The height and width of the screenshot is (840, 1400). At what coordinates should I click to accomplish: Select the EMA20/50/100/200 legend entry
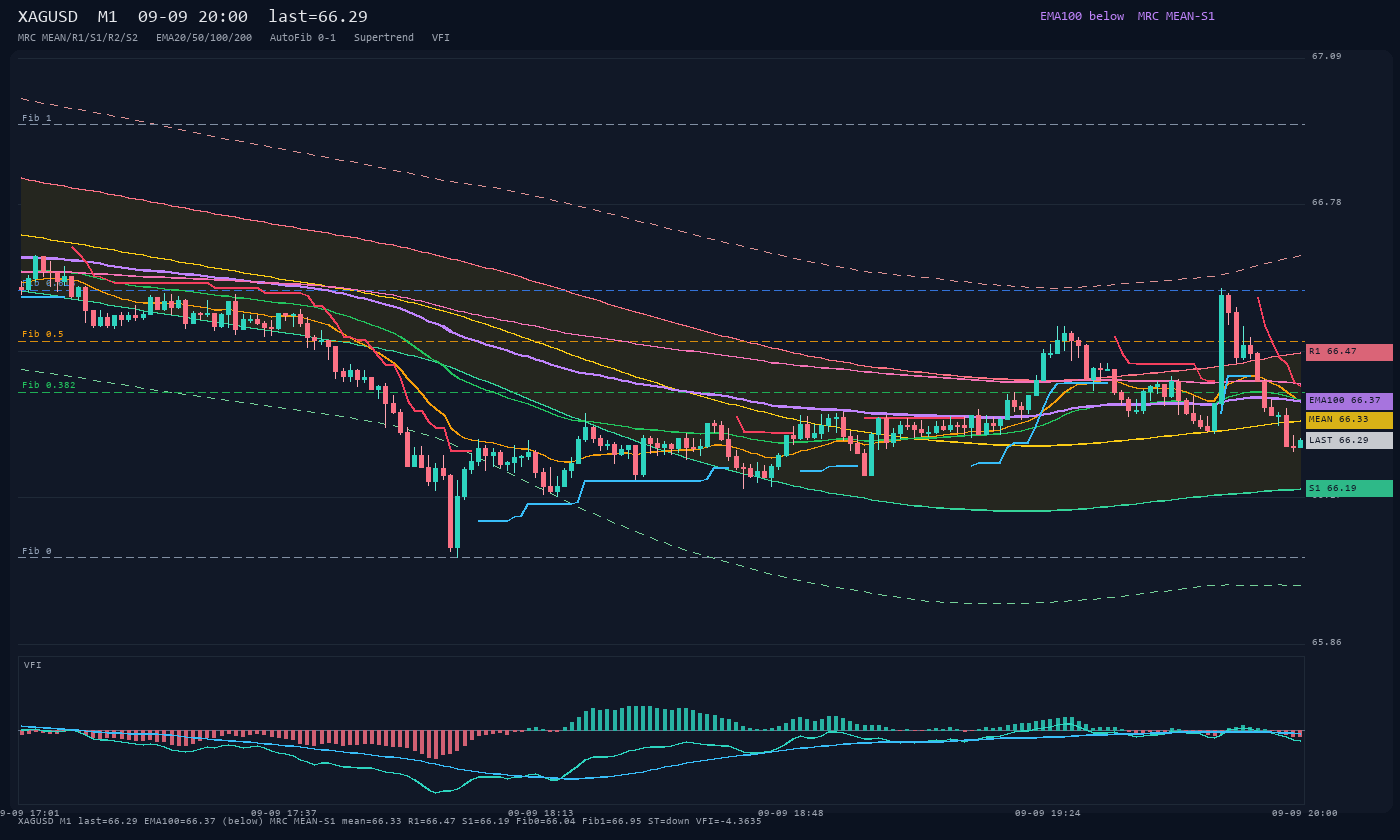[204, 38]
